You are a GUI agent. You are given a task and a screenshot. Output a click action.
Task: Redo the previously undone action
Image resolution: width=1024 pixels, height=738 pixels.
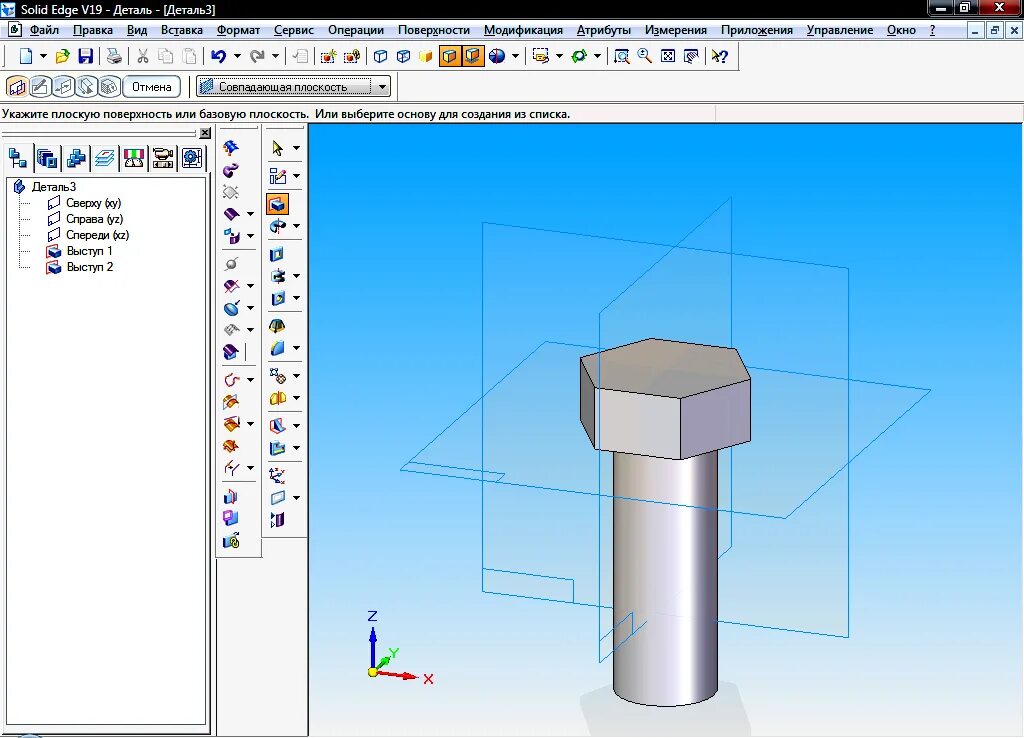point(257,56)
